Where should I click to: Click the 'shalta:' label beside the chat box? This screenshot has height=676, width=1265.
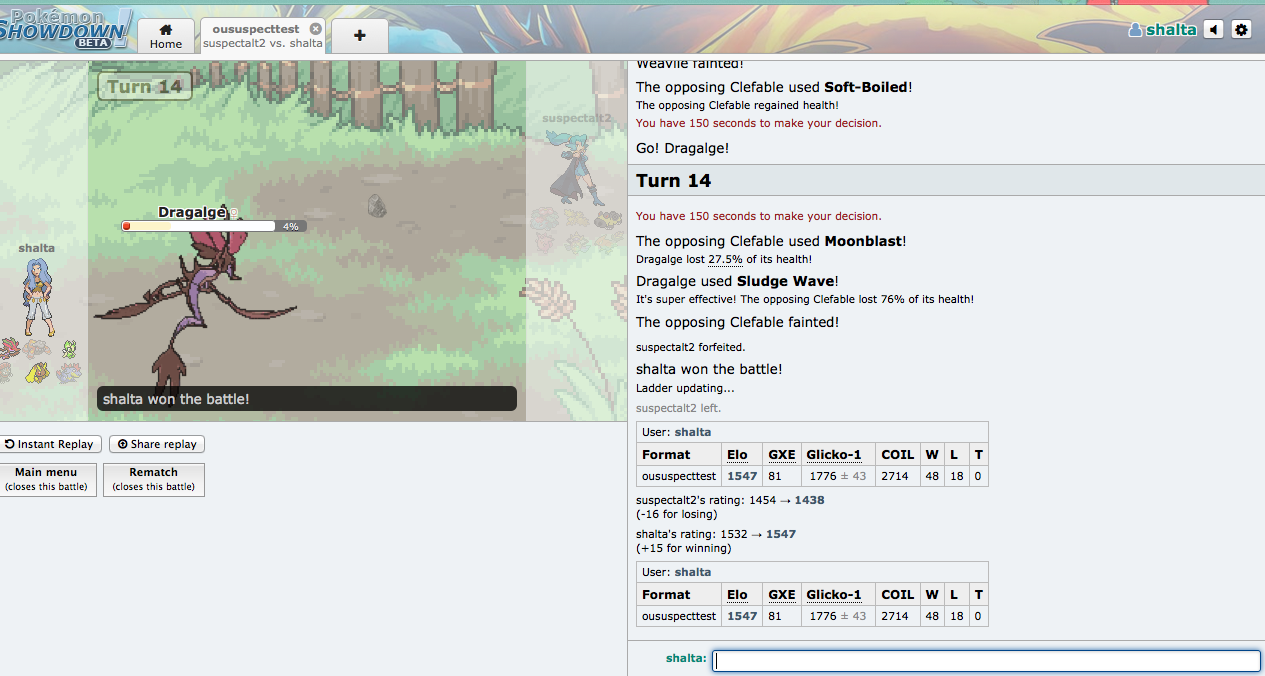(686, 658)
